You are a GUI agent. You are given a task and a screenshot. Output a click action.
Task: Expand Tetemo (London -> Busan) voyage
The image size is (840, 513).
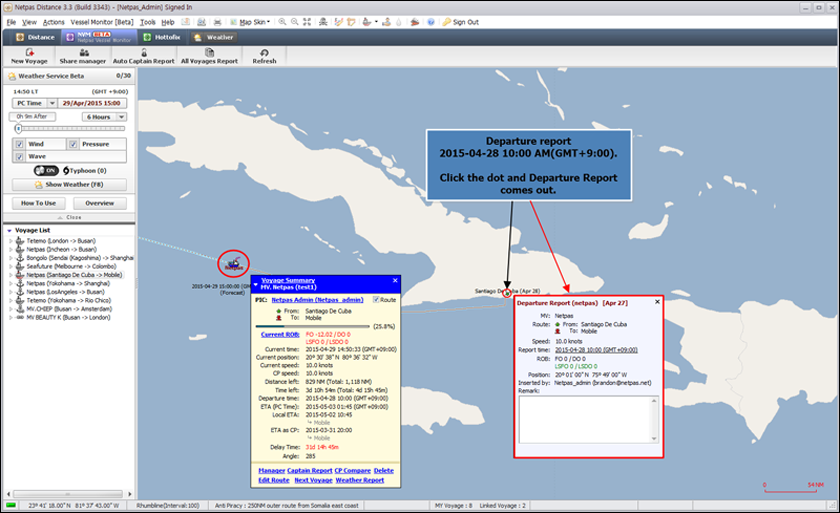pos(10,241)
